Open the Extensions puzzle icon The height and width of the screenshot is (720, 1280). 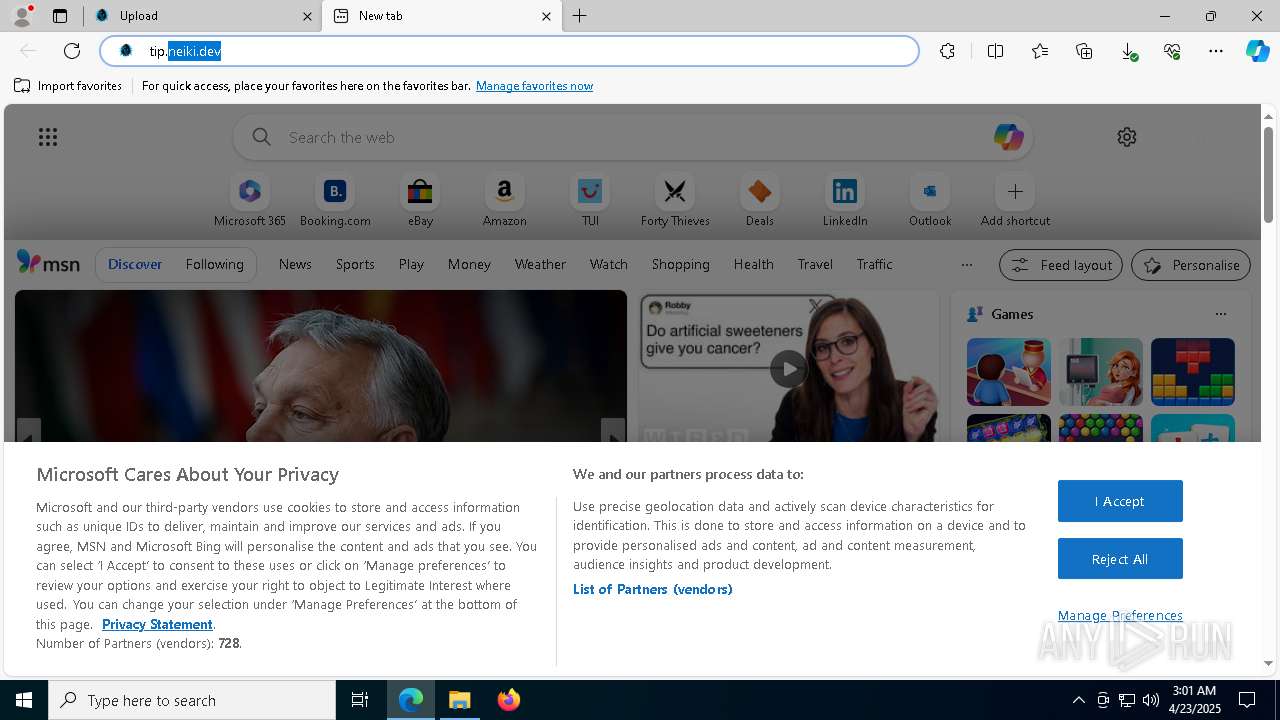[947, 51]
